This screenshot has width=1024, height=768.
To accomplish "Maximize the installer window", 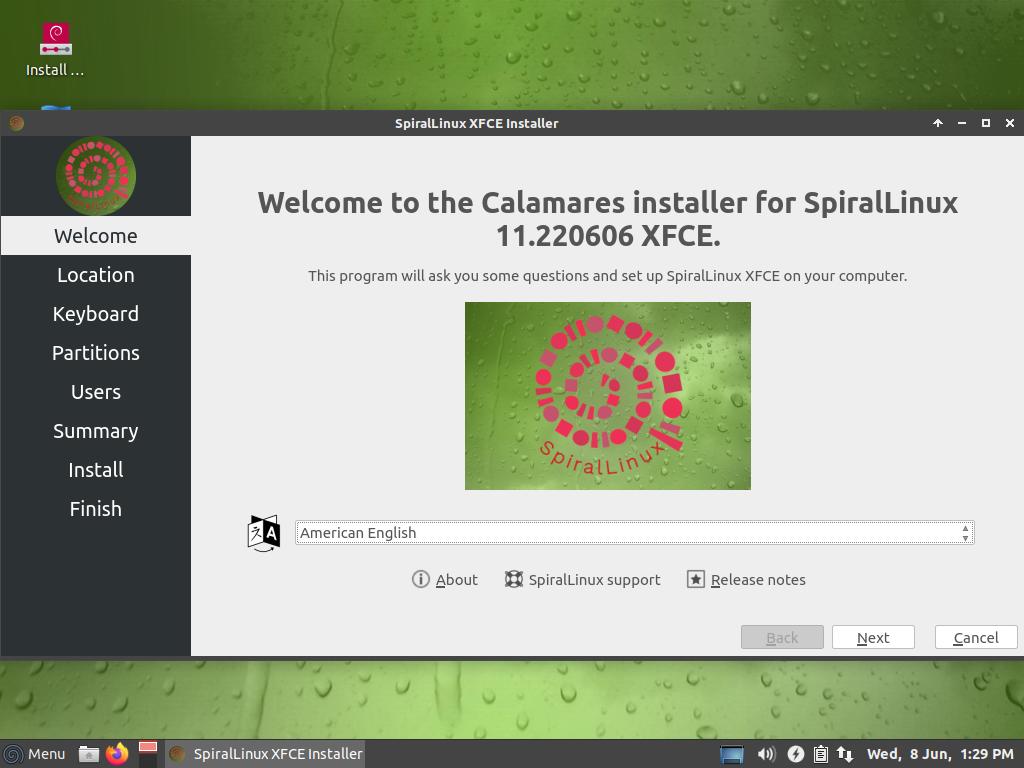I will pyautogui.click(x=985, y=123).
